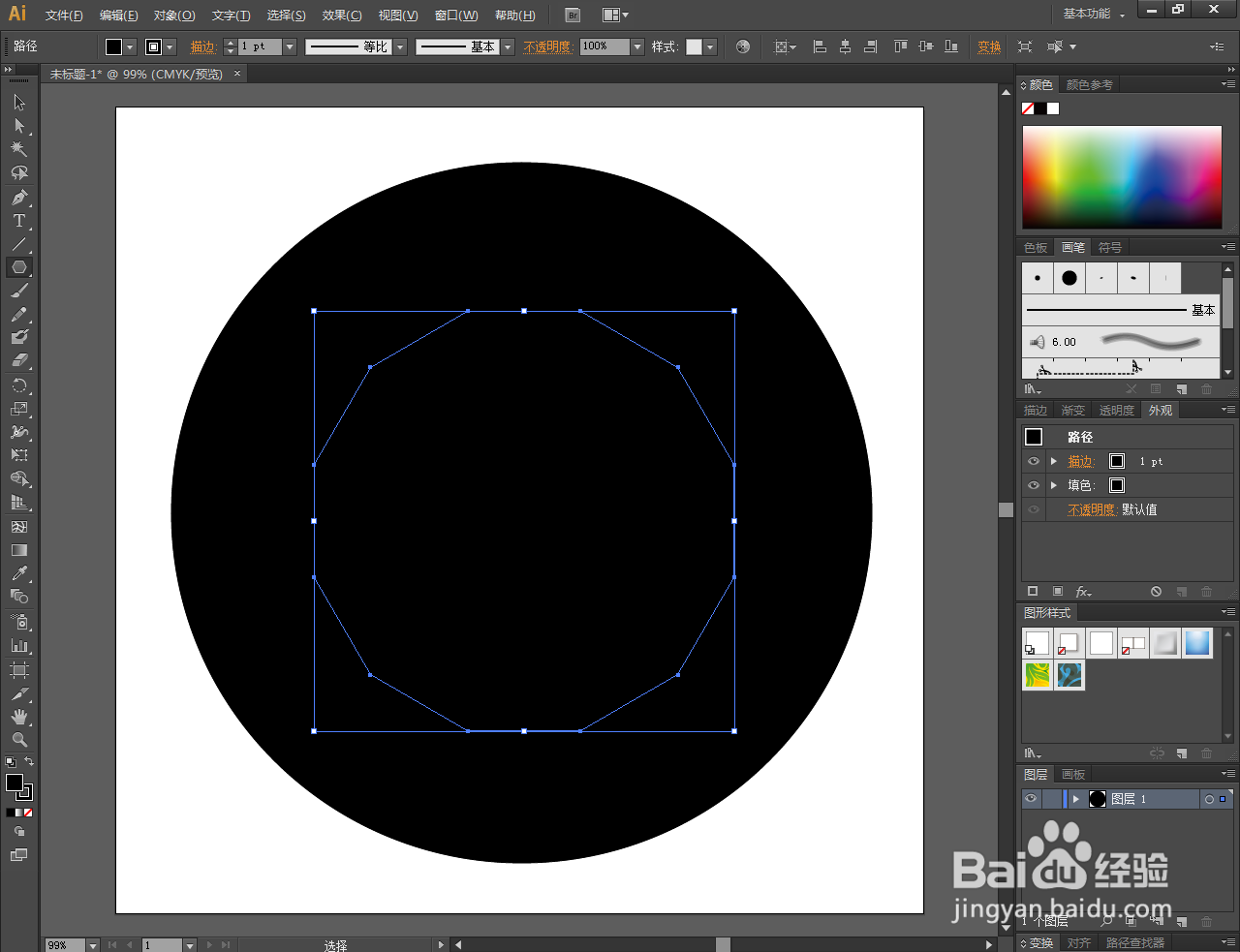This screenshot has height=952, width=1240.
Task: Open stroke weight 1 pt dropdown
Action: coord(289,46)
